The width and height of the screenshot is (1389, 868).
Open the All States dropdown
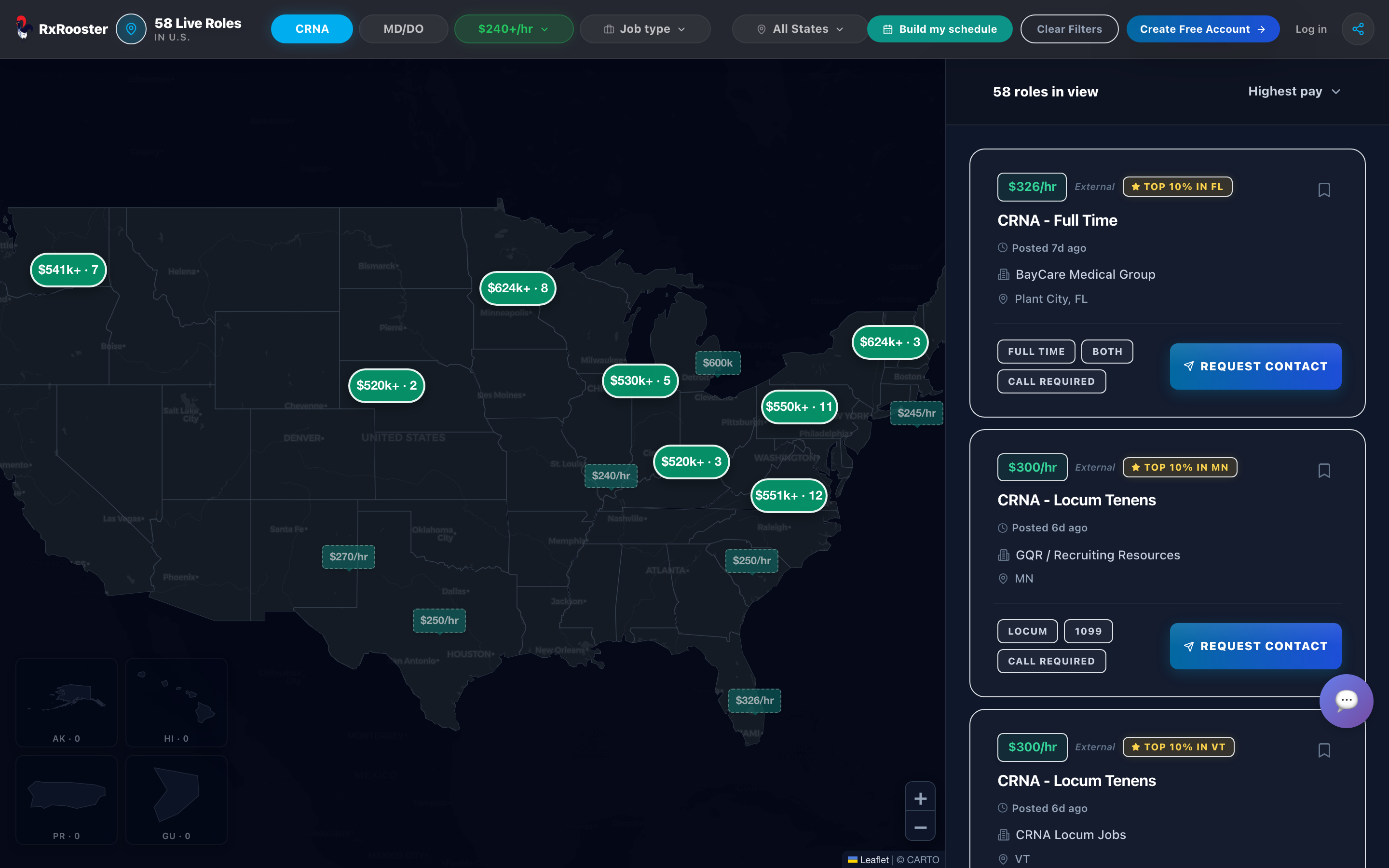coord(800,29)
